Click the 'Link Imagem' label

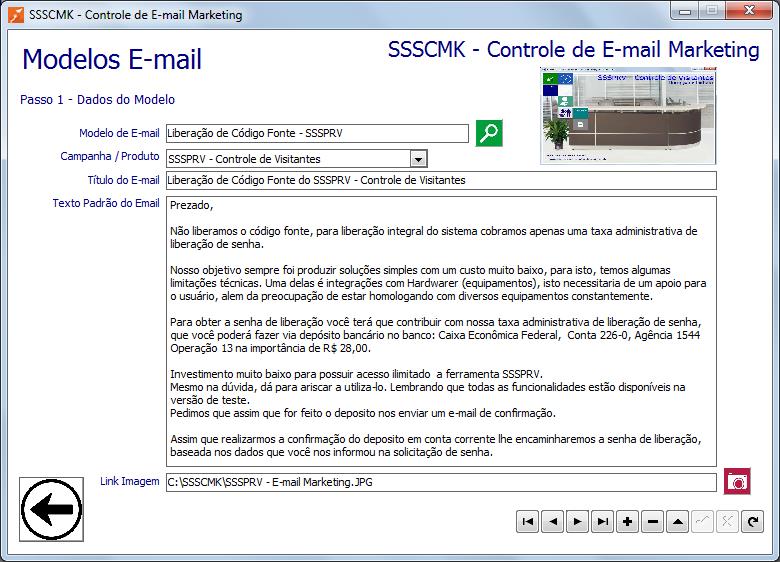(x=130, y=481)
